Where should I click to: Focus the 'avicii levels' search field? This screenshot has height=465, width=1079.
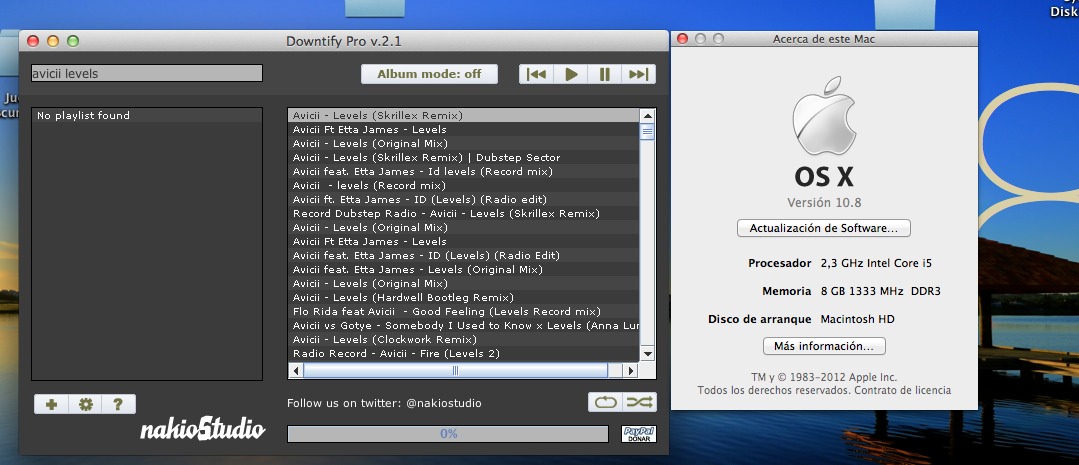(x=147, y=73)
